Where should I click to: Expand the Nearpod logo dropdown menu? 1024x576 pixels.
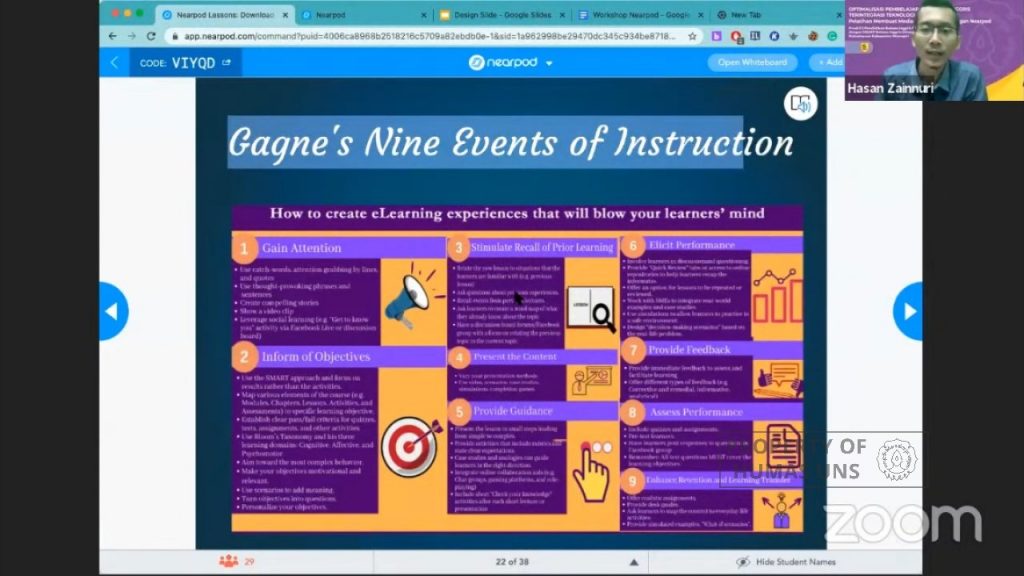549,63
